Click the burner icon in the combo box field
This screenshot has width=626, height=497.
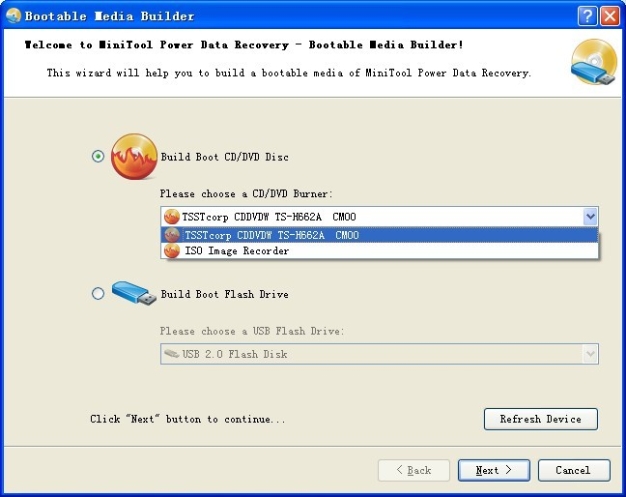click(172, 217)
